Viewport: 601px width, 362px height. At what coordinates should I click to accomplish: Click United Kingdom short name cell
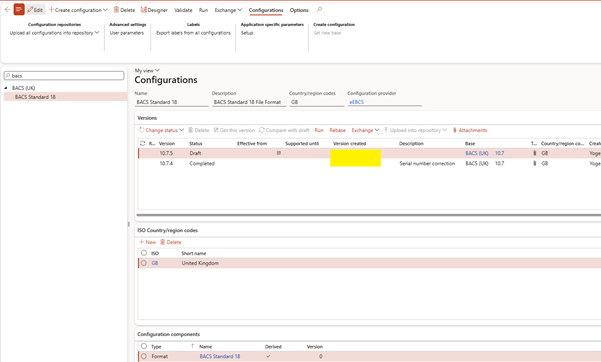200,263
